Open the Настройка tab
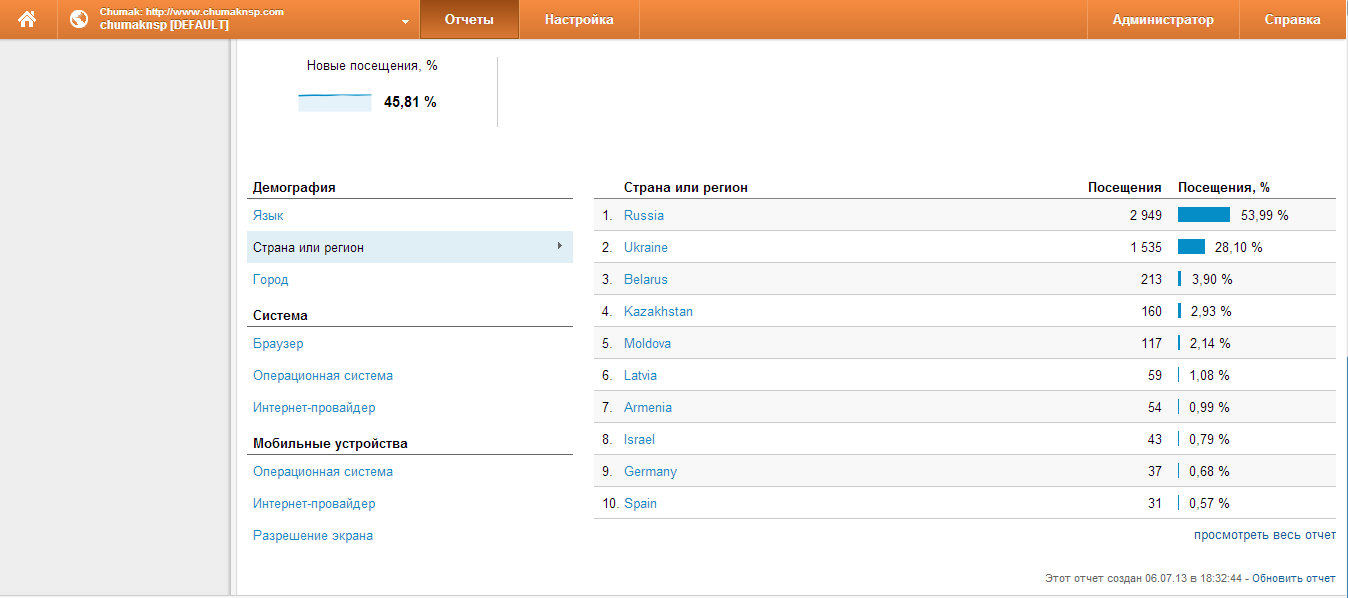 click(x=579, y=19)
